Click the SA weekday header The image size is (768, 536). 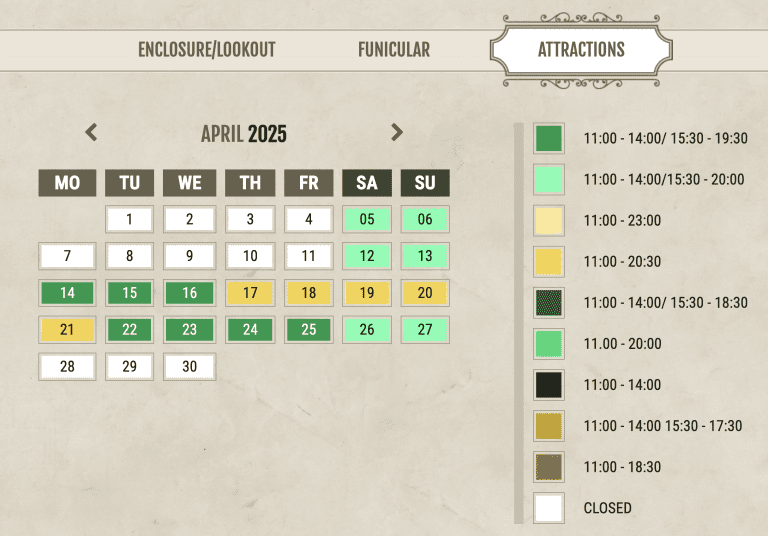click(367, 183)
